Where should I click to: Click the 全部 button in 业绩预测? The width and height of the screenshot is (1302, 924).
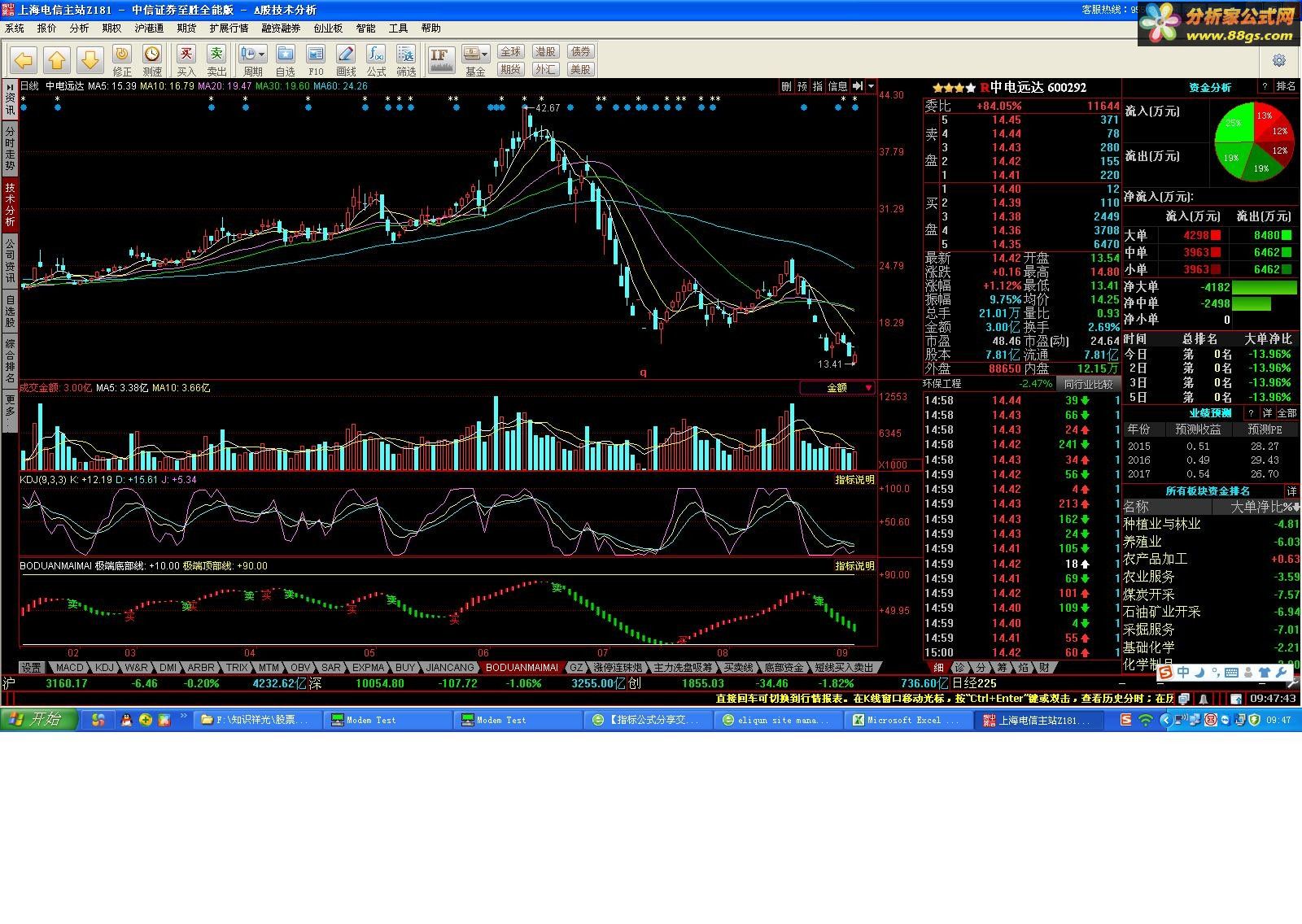(x=1287, y=413)
